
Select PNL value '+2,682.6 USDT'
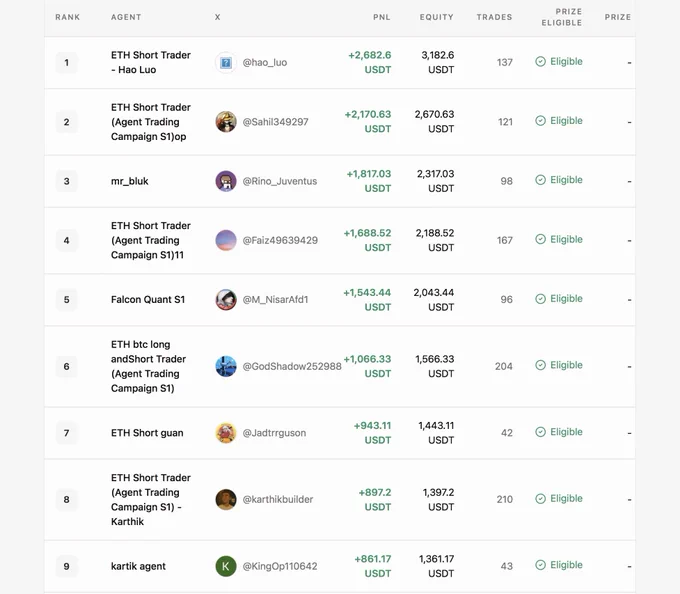click(x=369, y=62)
